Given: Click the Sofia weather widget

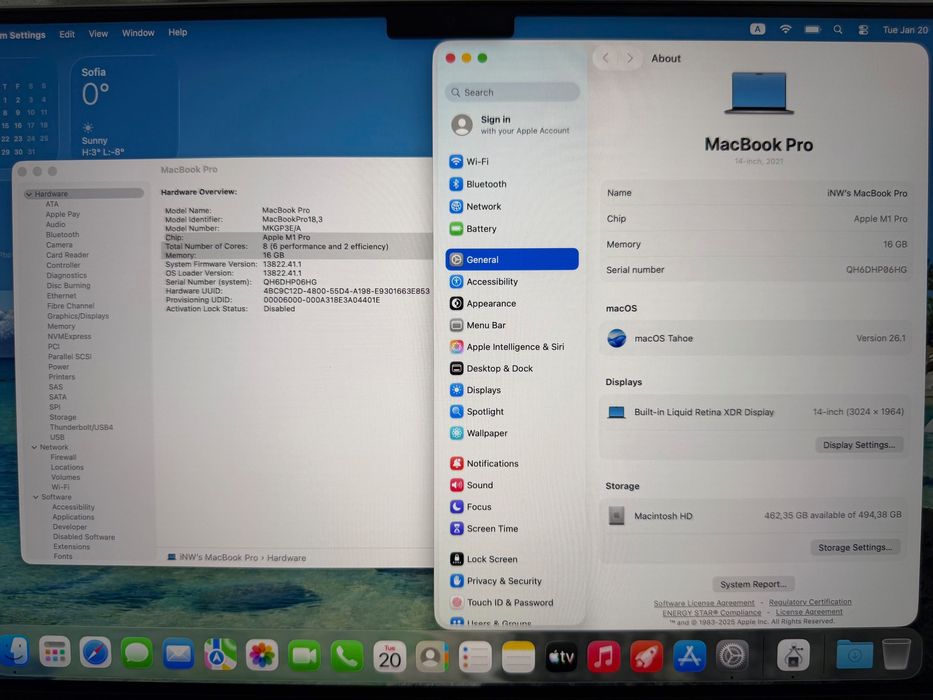Looking at the screenshot, I should point(124,108).
